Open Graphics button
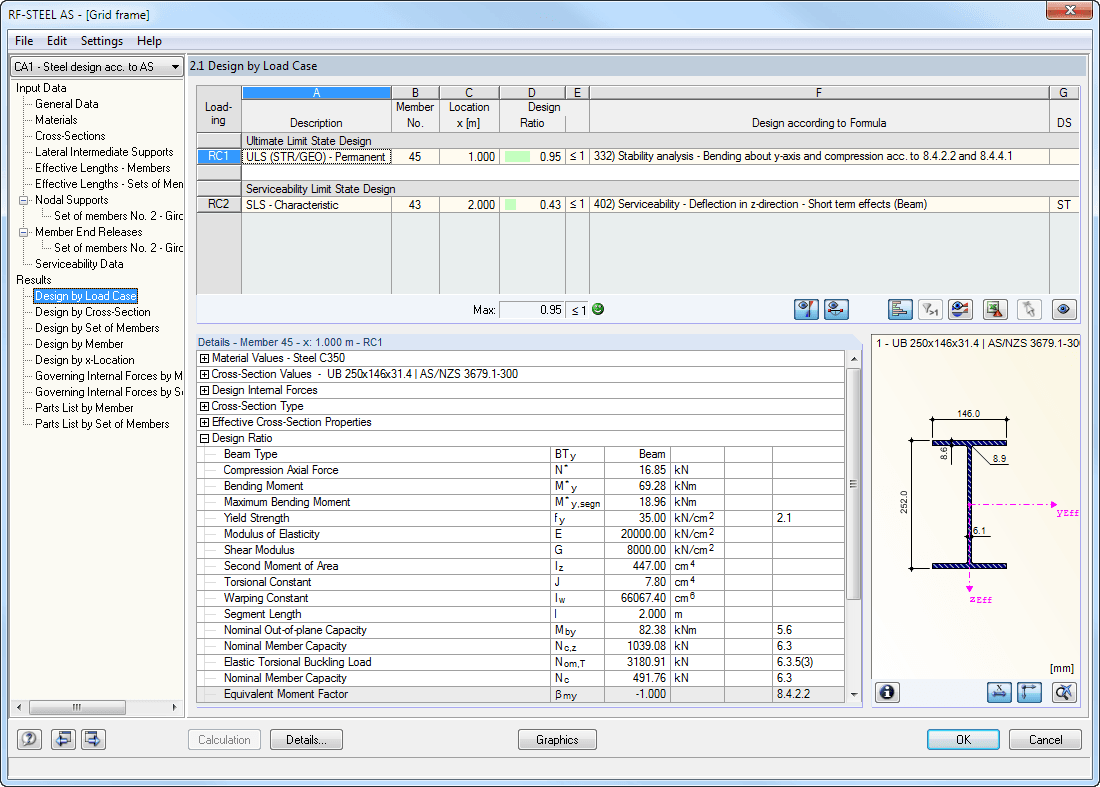 point(557,739)
